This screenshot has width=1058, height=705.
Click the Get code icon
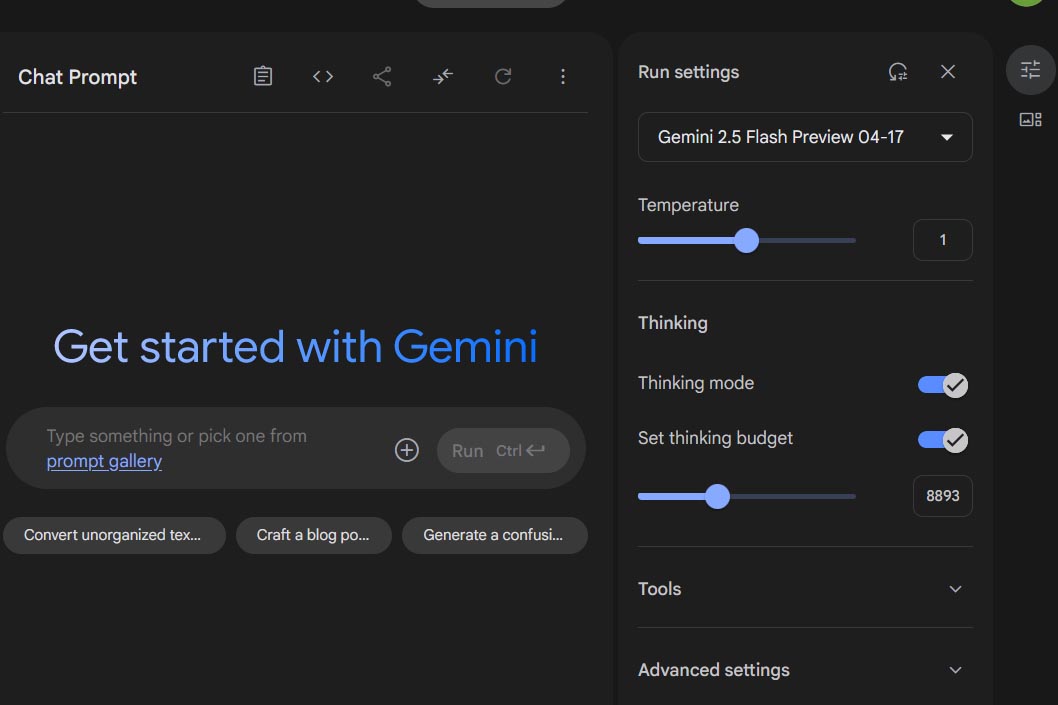click(x=322, y=77)
